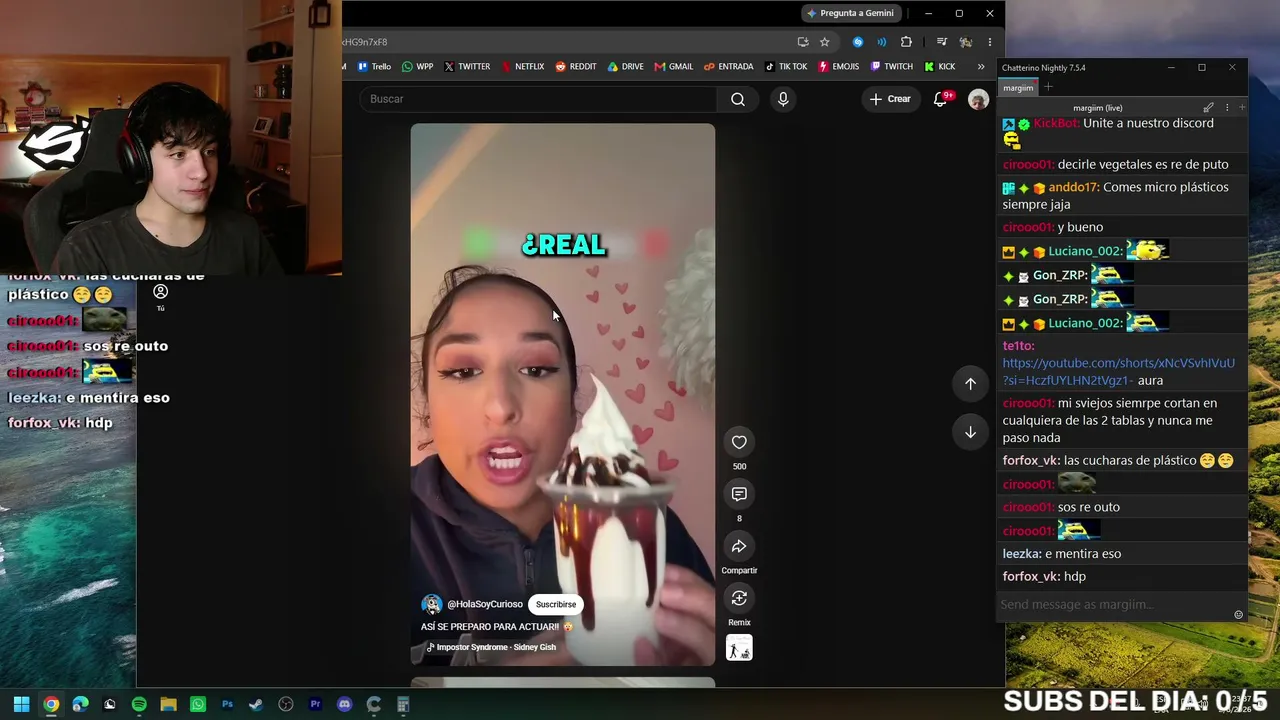Open the YouTube shorts link posted by te1to
This screenshot has width=1280, height=720.
1119,371
